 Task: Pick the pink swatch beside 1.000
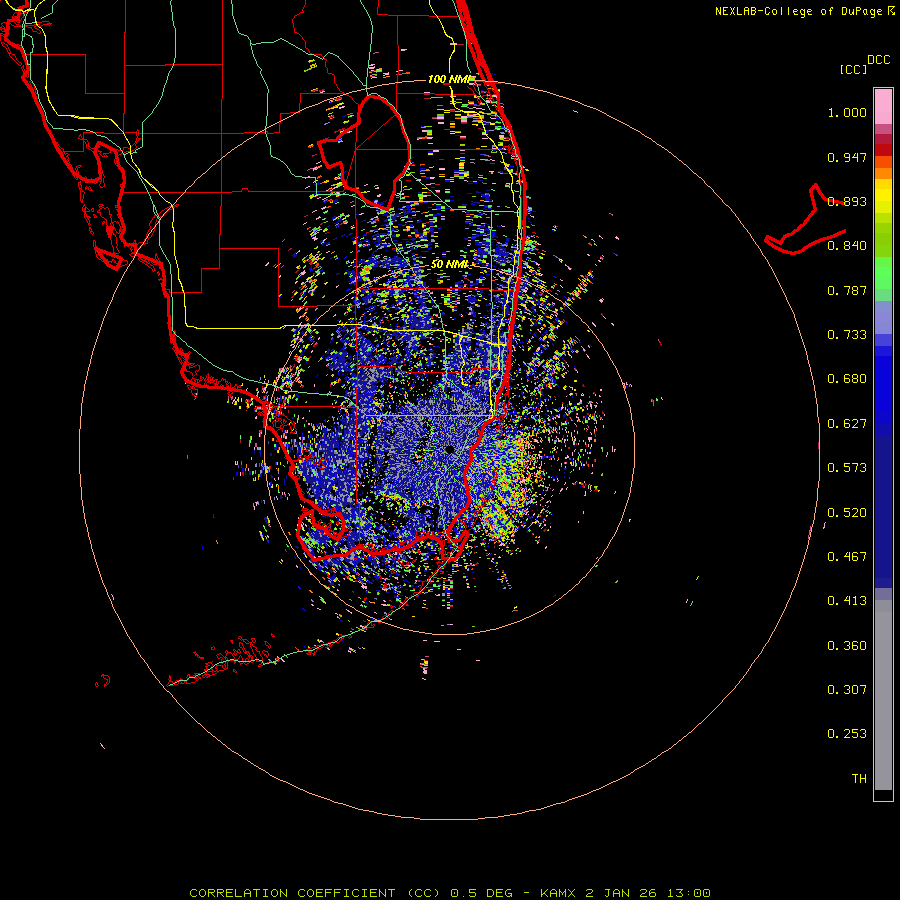(x=883, y=107)
